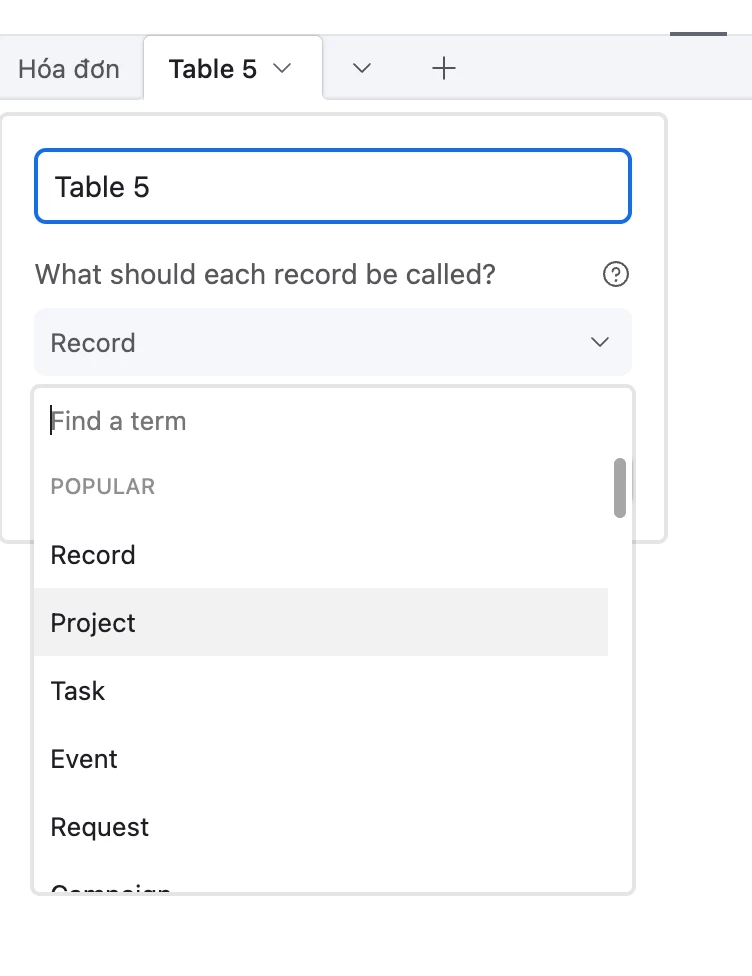Click the chevron arrow in Record selector
Viewport: 752px width, 976px height.
(x=599, y=342)
